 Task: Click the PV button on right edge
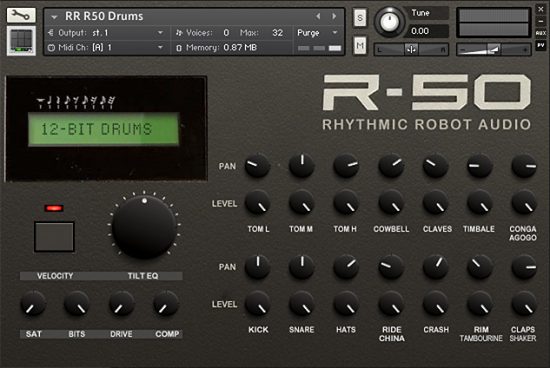click(x=541, y=45)
